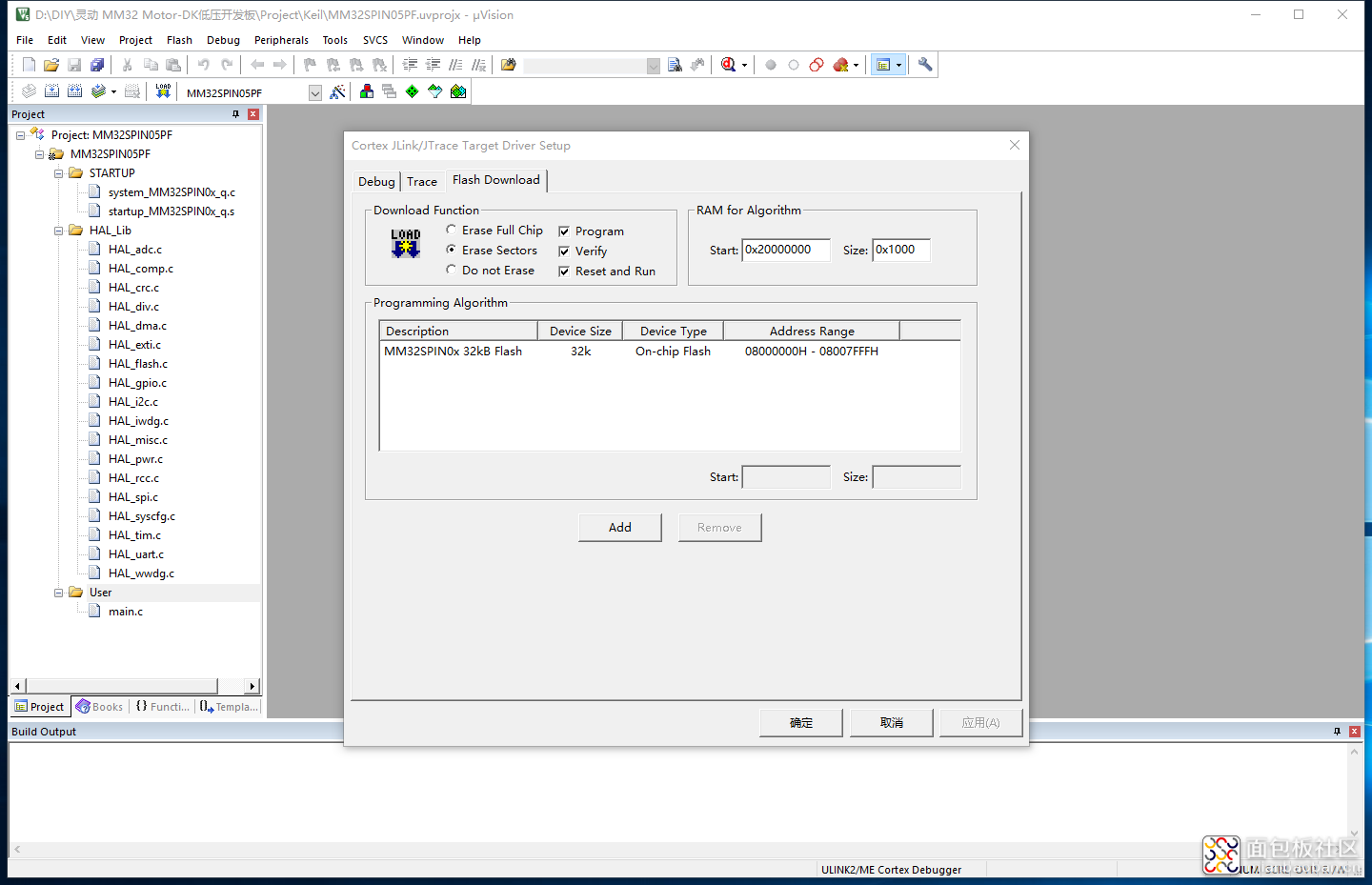This screenshot has width=1372, height=885.
Task: Open Manage Project Items icon
Action: click(366, 91)
